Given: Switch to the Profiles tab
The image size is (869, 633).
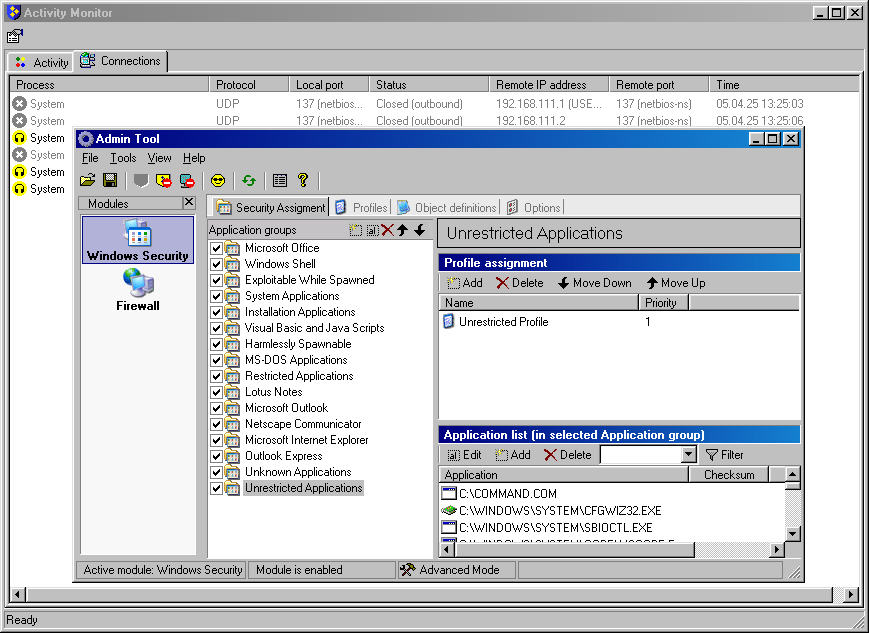Looking at the screenshot, I should 361,207.
